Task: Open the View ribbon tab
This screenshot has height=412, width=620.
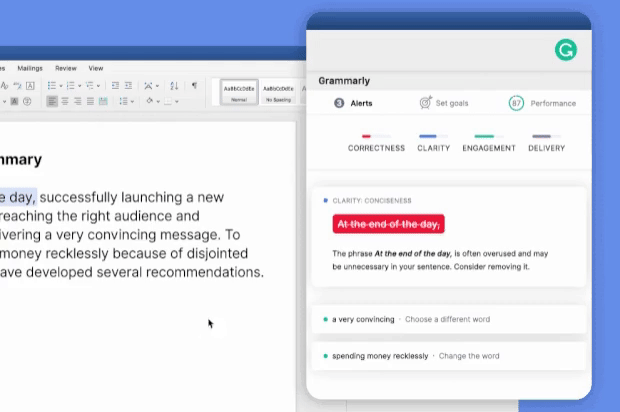Action: click(96, 68)
